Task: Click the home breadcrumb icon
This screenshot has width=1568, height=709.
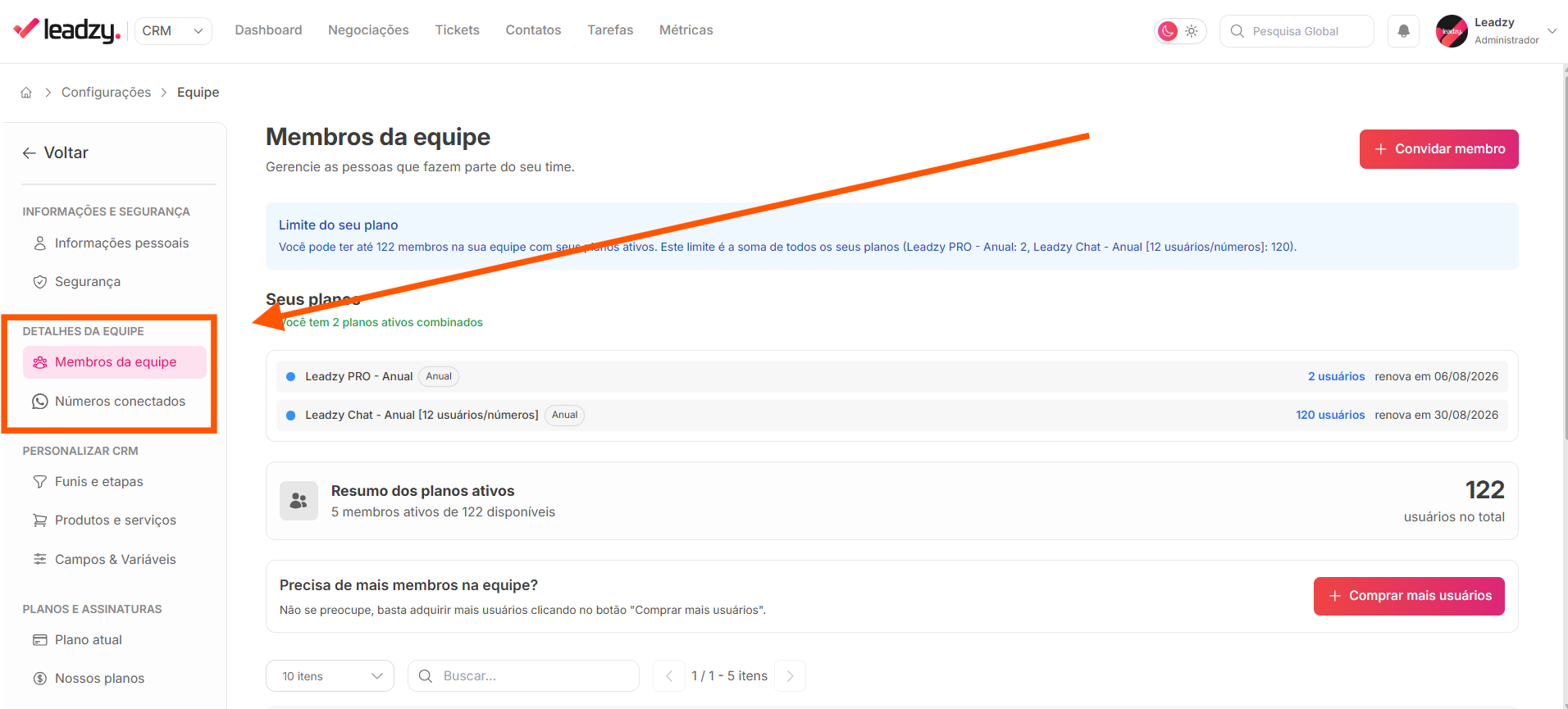Action: 26,93
